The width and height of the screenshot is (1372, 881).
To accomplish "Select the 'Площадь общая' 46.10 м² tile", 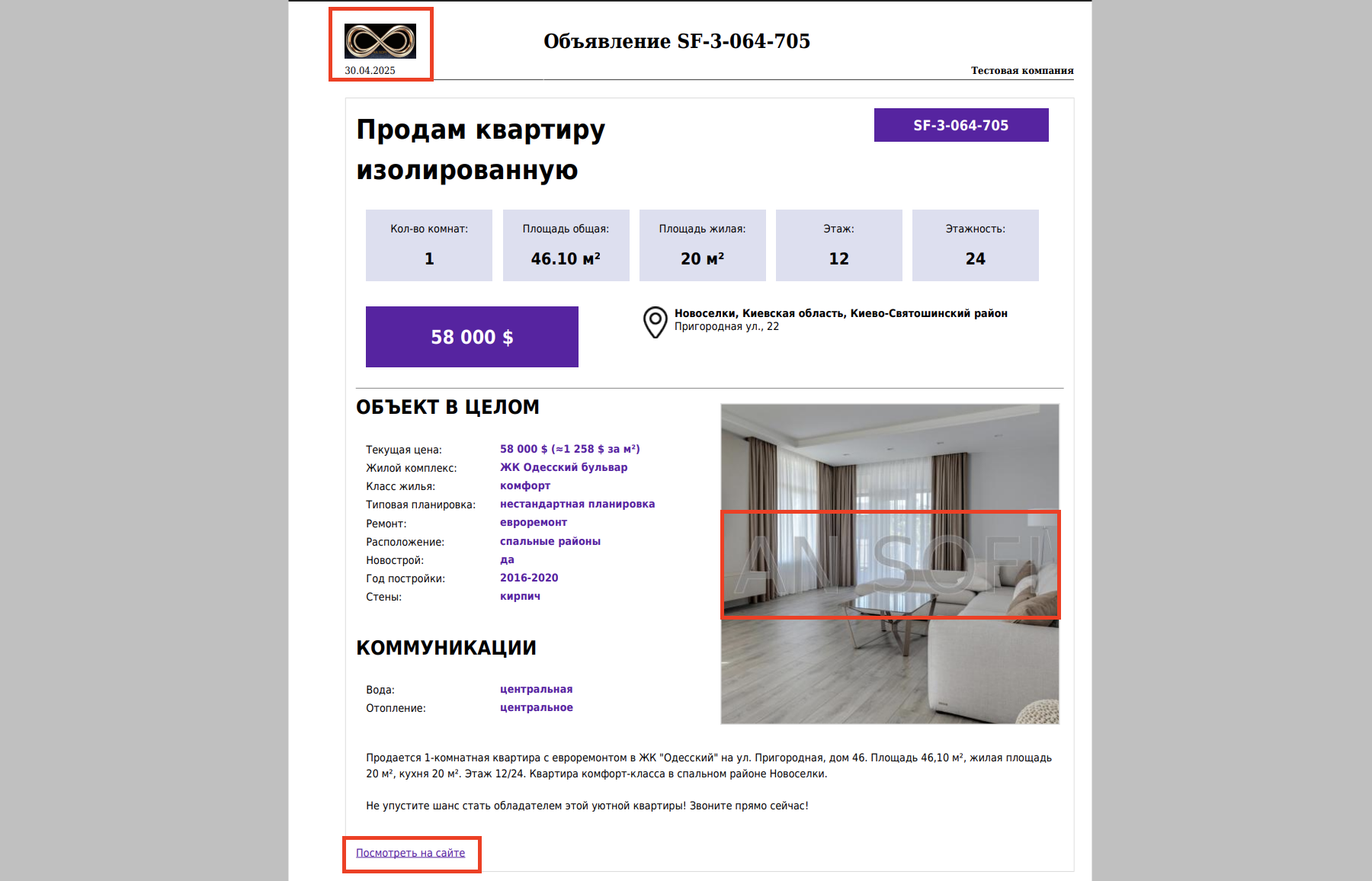I will tap(566, 245).
